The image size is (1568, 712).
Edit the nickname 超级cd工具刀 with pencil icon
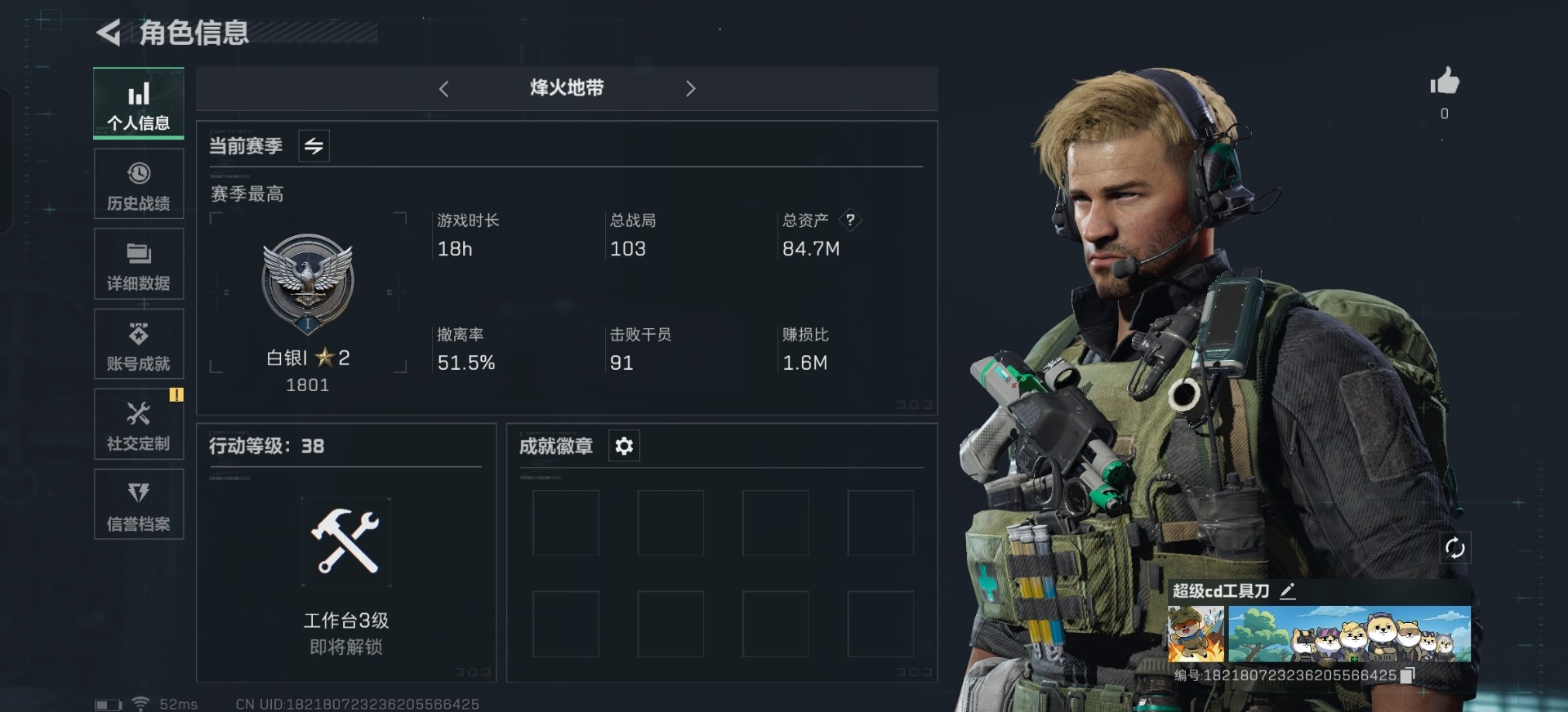click(1288, 591)
